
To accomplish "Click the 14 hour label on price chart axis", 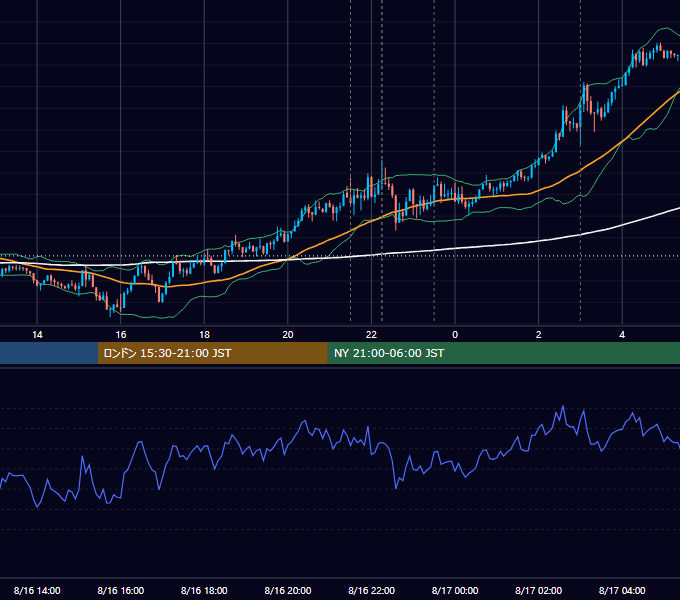I will (x=37, y=335).
